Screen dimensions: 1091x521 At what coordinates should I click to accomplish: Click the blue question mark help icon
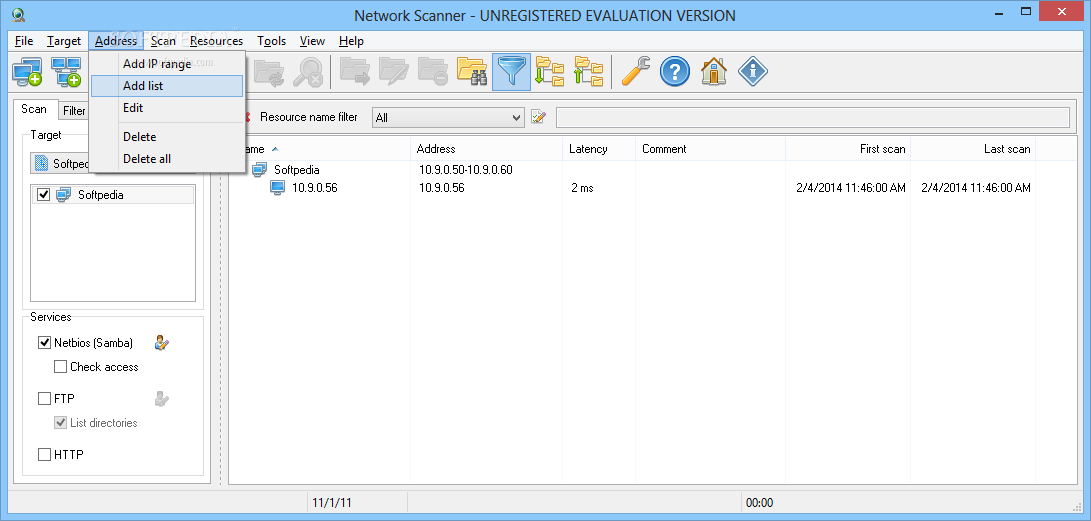tap(674, 72)
